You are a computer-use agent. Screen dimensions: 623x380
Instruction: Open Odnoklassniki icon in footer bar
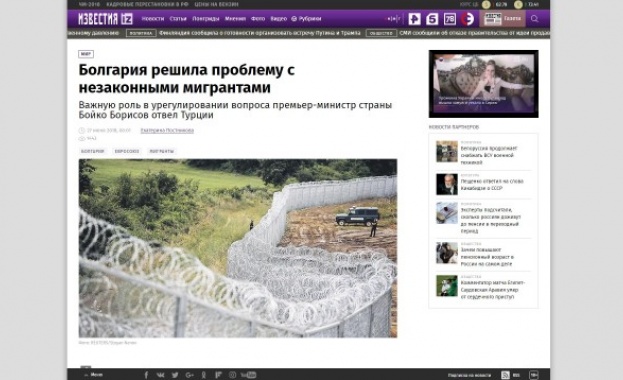204,375
